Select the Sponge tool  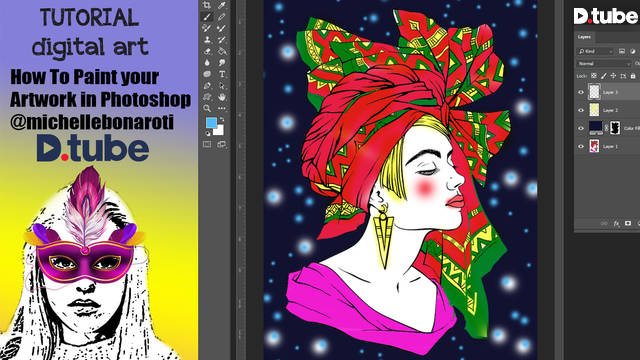coord(207,74)
